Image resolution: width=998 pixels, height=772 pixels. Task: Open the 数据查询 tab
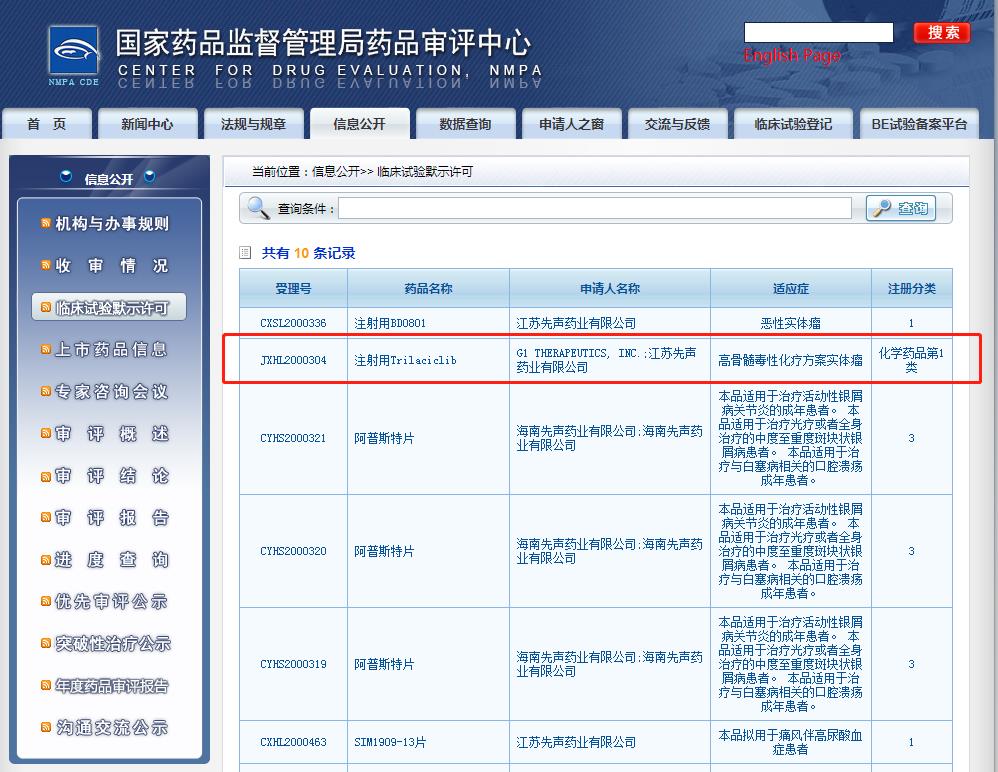[x=465, y=124]
